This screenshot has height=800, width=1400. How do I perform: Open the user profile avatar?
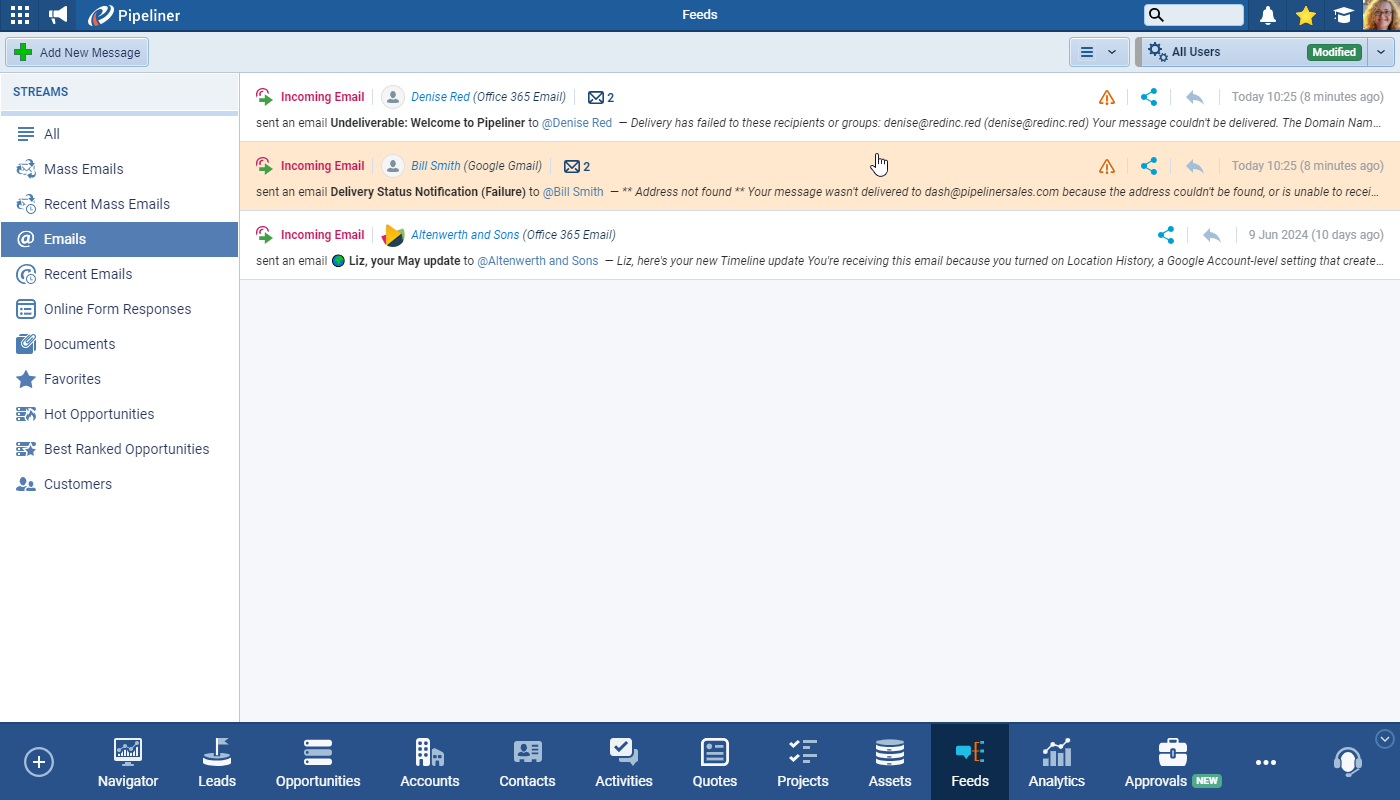point(1380,15)
